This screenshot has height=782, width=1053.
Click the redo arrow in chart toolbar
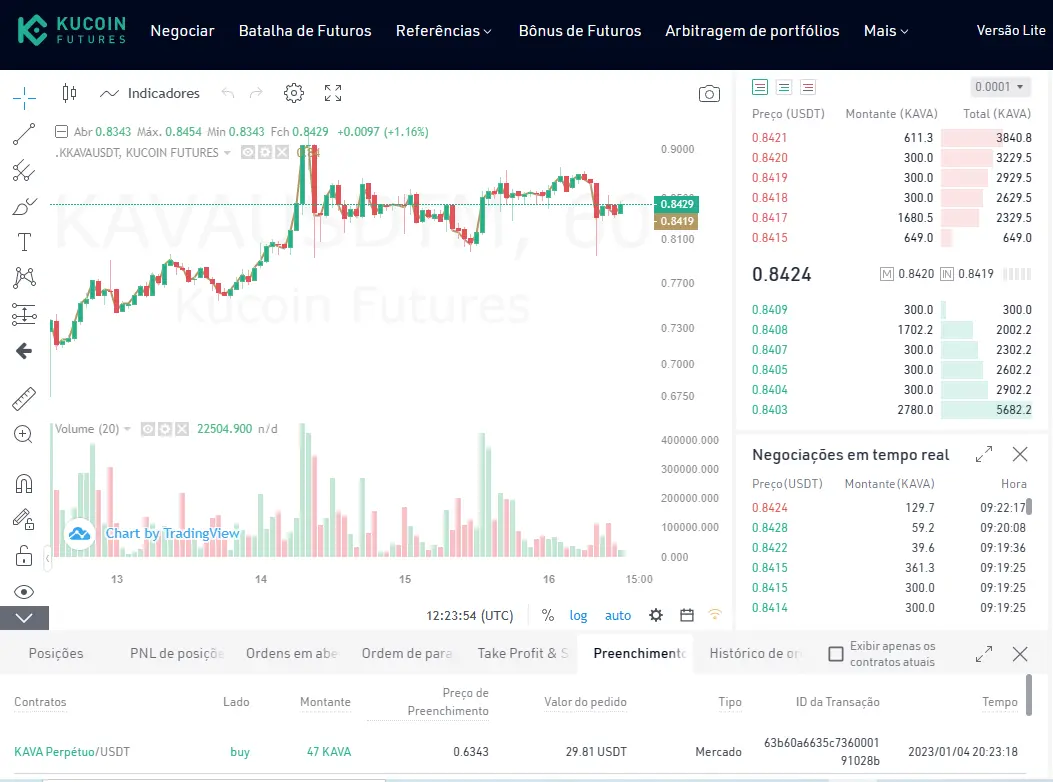[x=256, y=93]
